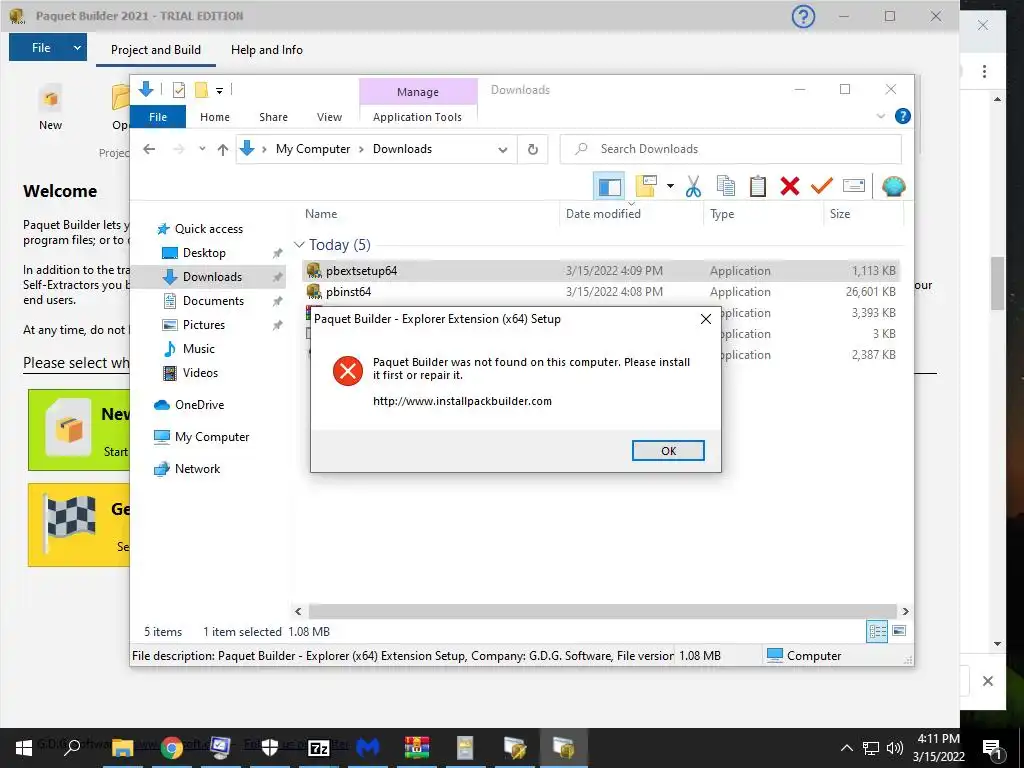Click the refresh button next to address bar

pyautogui.click(x=533, y=150)
